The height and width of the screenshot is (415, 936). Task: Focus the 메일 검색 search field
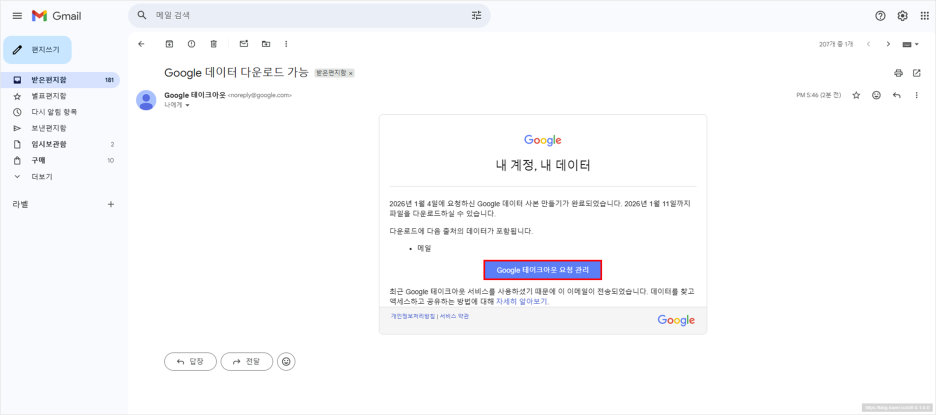point(309,16)
